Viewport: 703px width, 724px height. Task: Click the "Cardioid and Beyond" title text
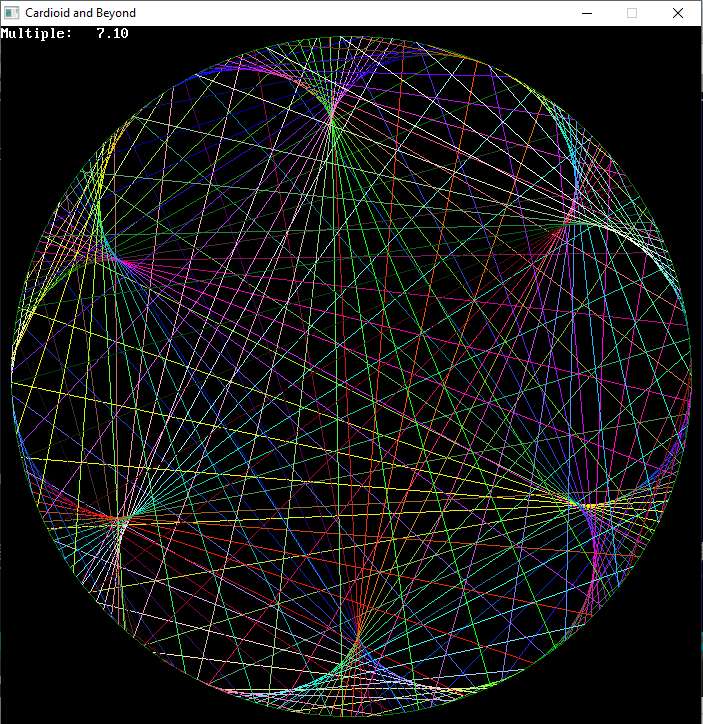tap(80, 13)
